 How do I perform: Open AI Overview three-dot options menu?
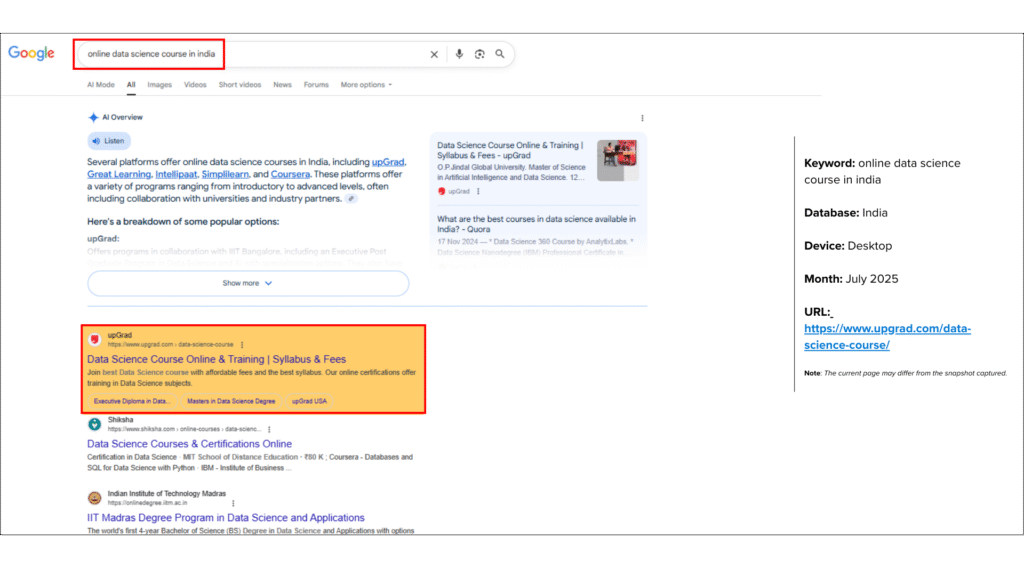pos(642,118)
